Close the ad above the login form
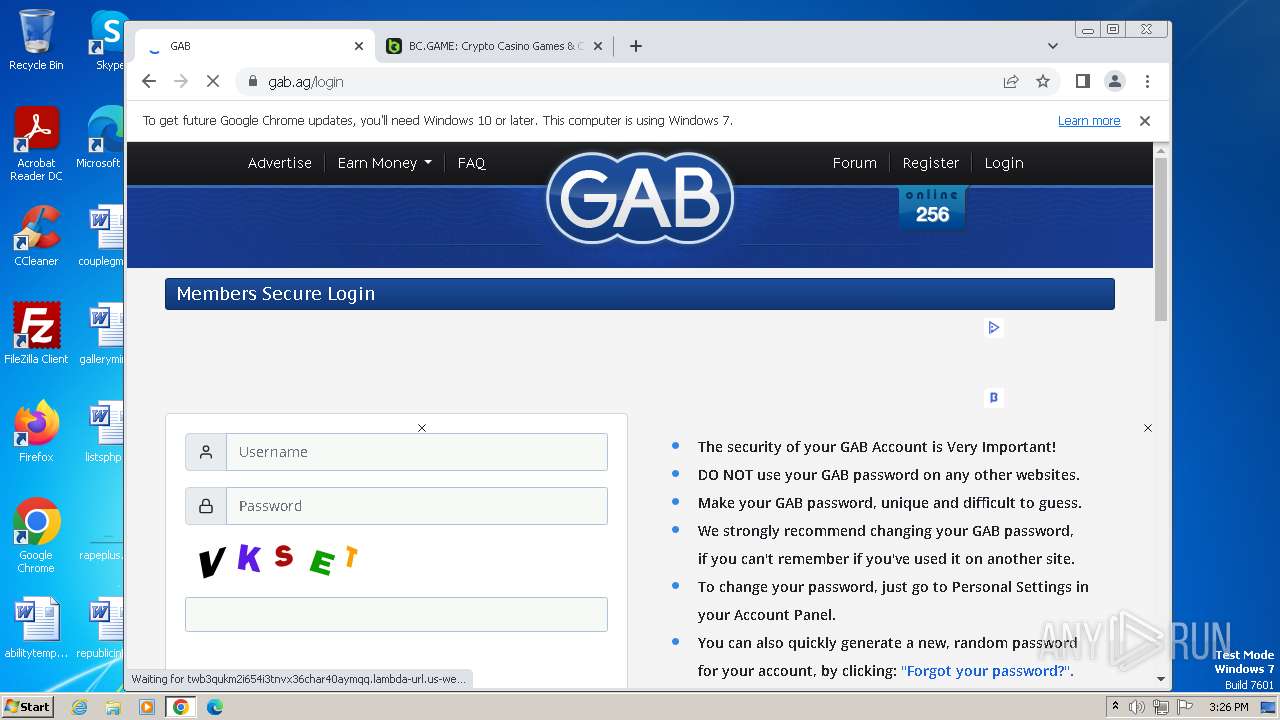This screenshot has height=720, width=1280. pos(422,428)
